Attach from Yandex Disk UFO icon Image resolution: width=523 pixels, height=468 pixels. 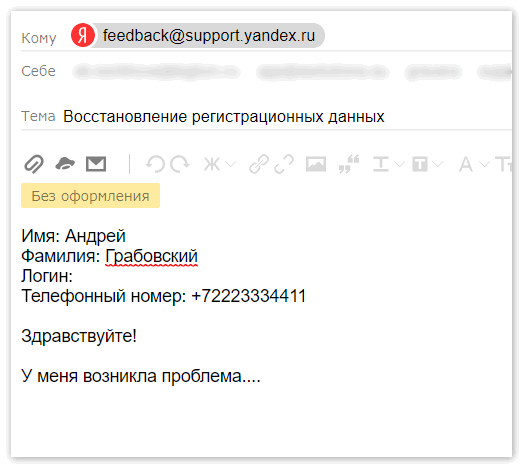click(x=65, y=164)
